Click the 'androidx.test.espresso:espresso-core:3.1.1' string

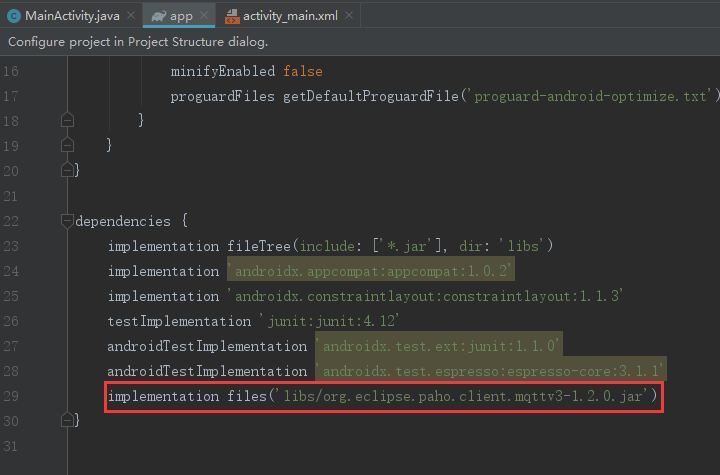coord(490,371)
